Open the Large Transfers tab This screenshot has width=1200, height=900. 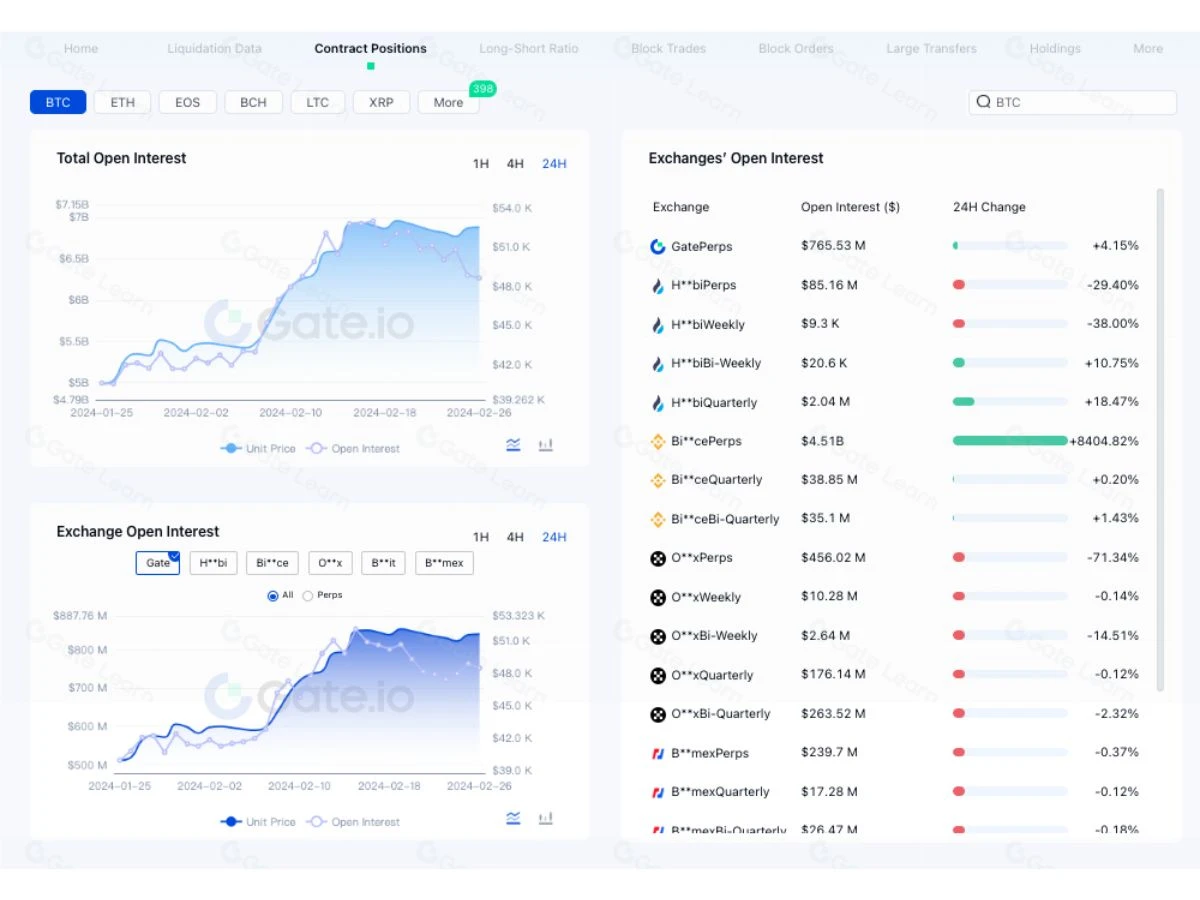931,48
